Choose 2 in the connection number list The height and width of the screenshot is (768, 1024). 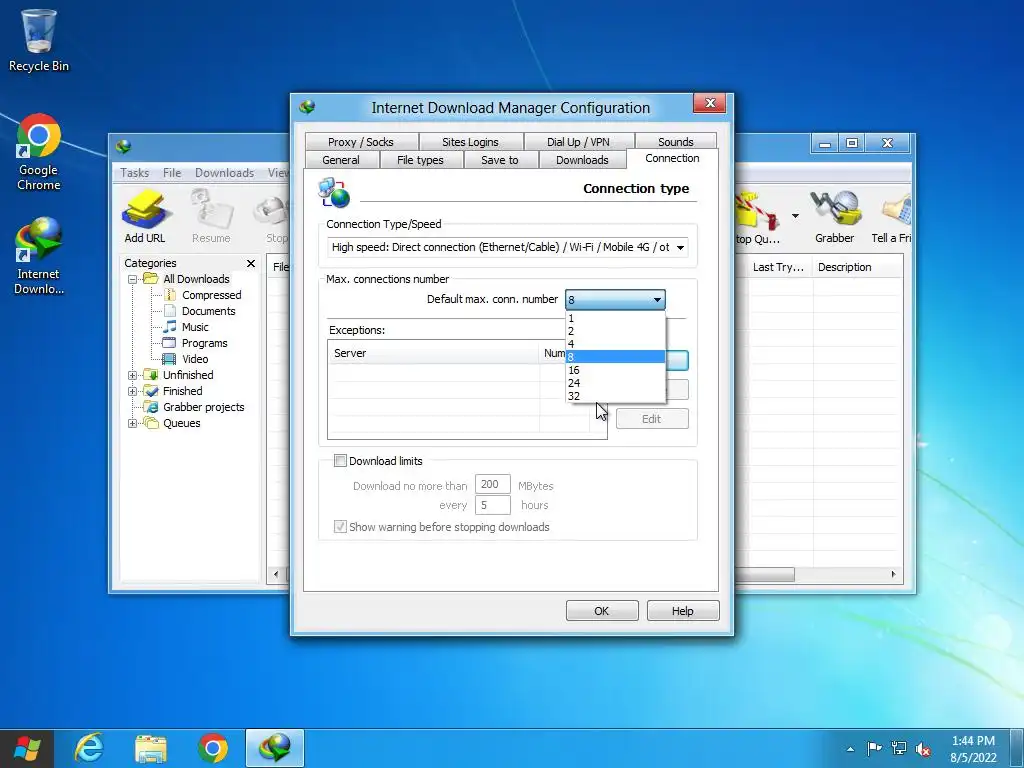pos(615,331)
